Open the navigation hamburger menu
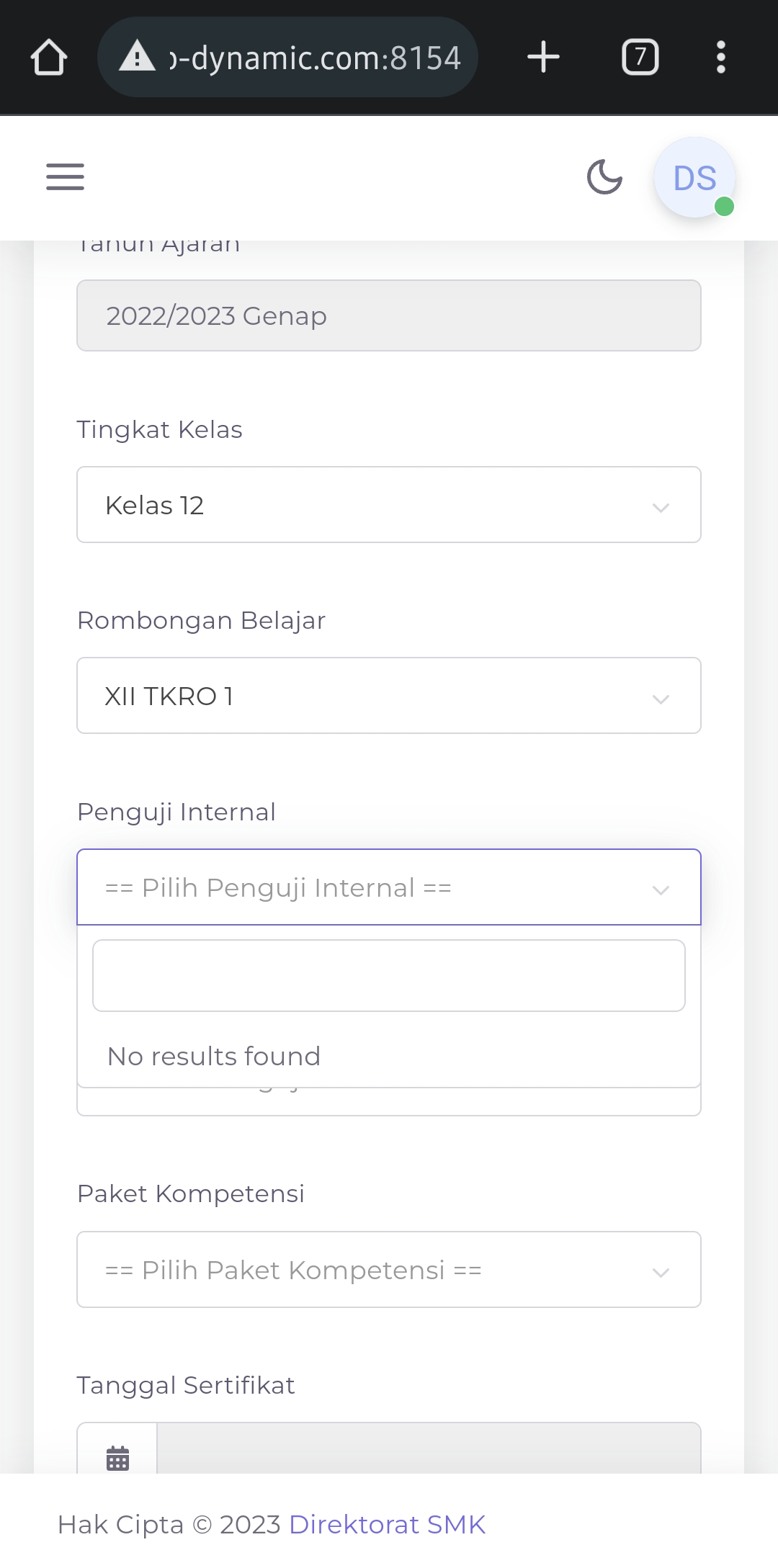This screenshot has width=778, height=1568. point(65,177)
